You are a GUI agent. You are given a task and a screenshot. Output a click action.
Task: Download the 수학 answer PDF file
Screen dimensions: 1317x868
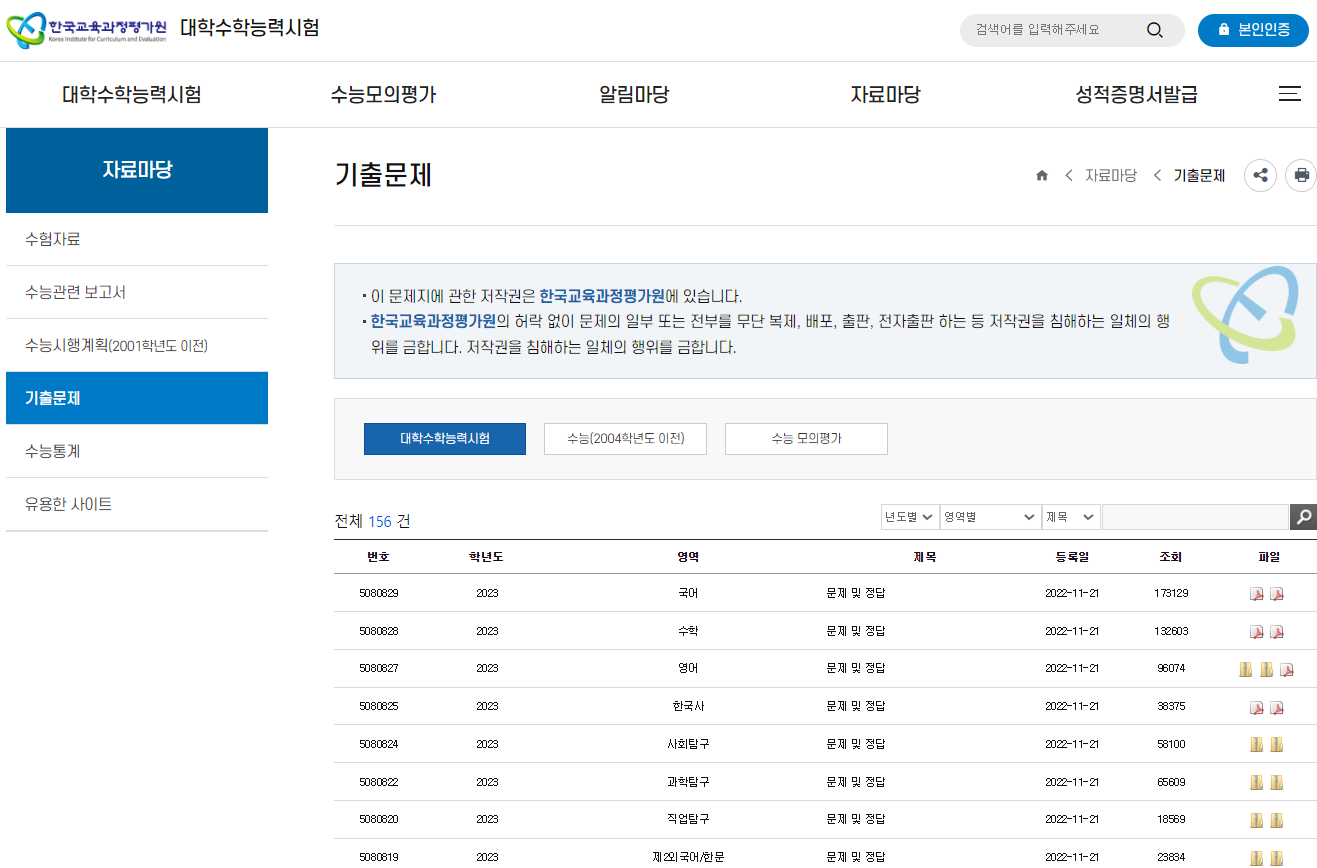coord(1277,631)
